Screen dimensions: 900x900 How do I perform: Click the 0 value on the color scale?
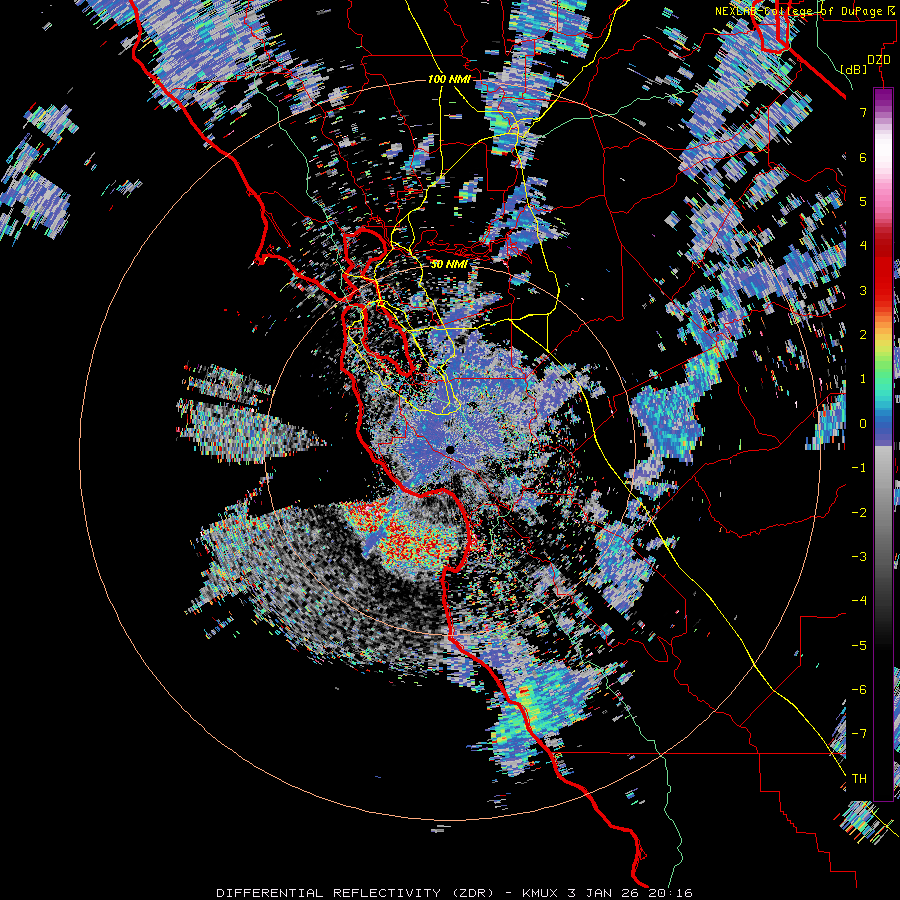coord(863,424)
